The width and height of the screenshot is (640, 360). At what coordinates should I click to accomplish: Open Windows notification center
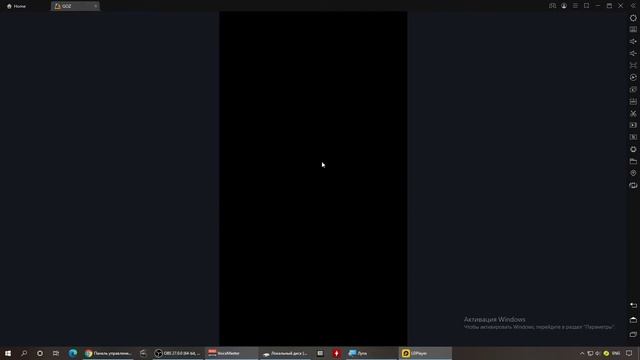tap(629, 353)
